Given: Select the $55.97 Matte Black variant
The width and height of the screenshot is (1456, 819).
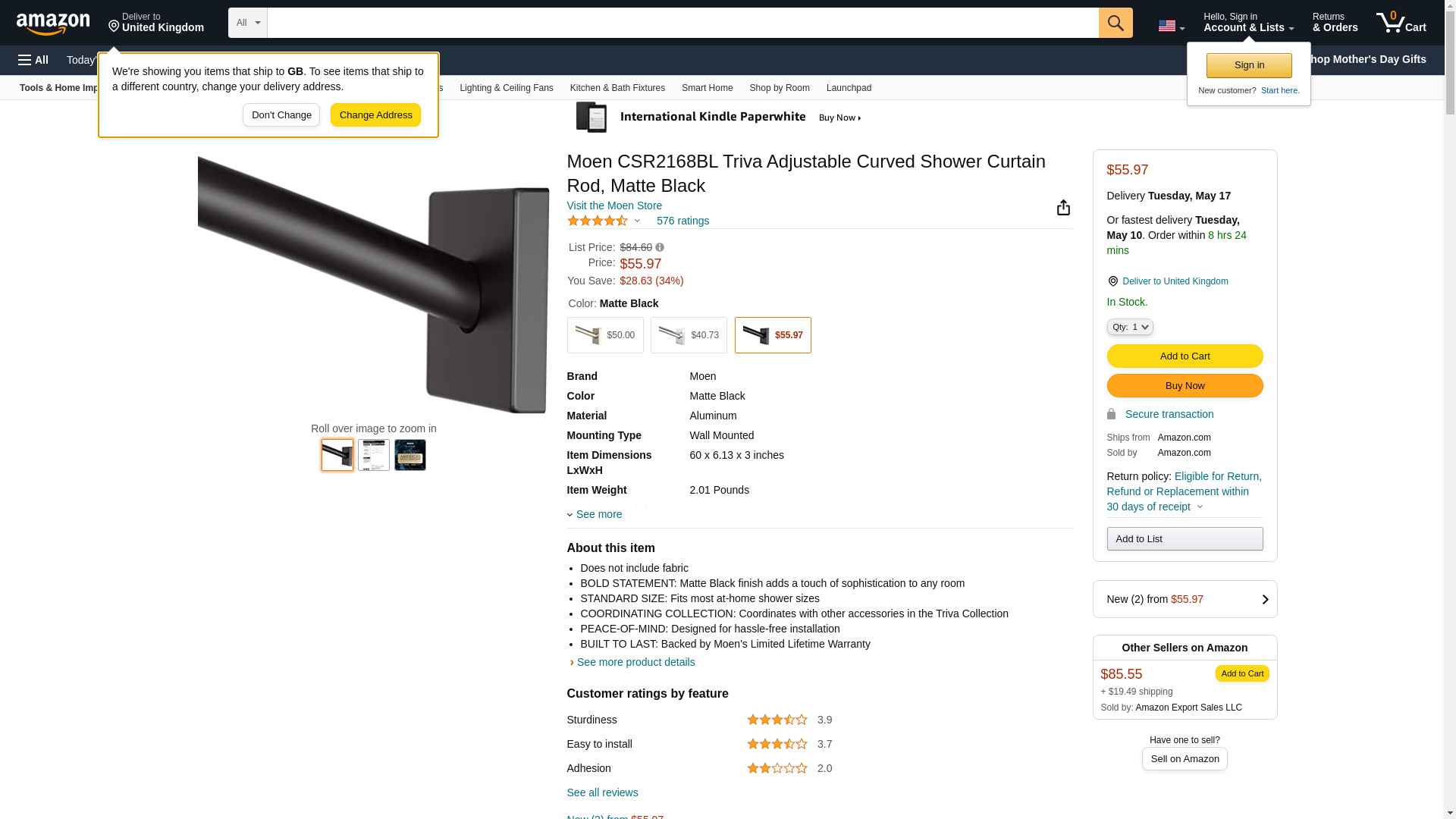Looking at the screenshot, I should (x=773, y=335).
